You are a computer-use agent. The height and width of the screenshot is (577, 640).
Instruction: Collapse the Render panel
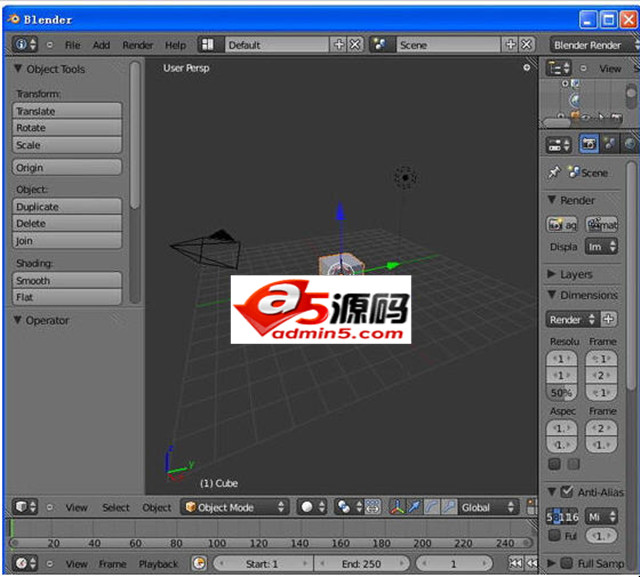click(552, 200)
